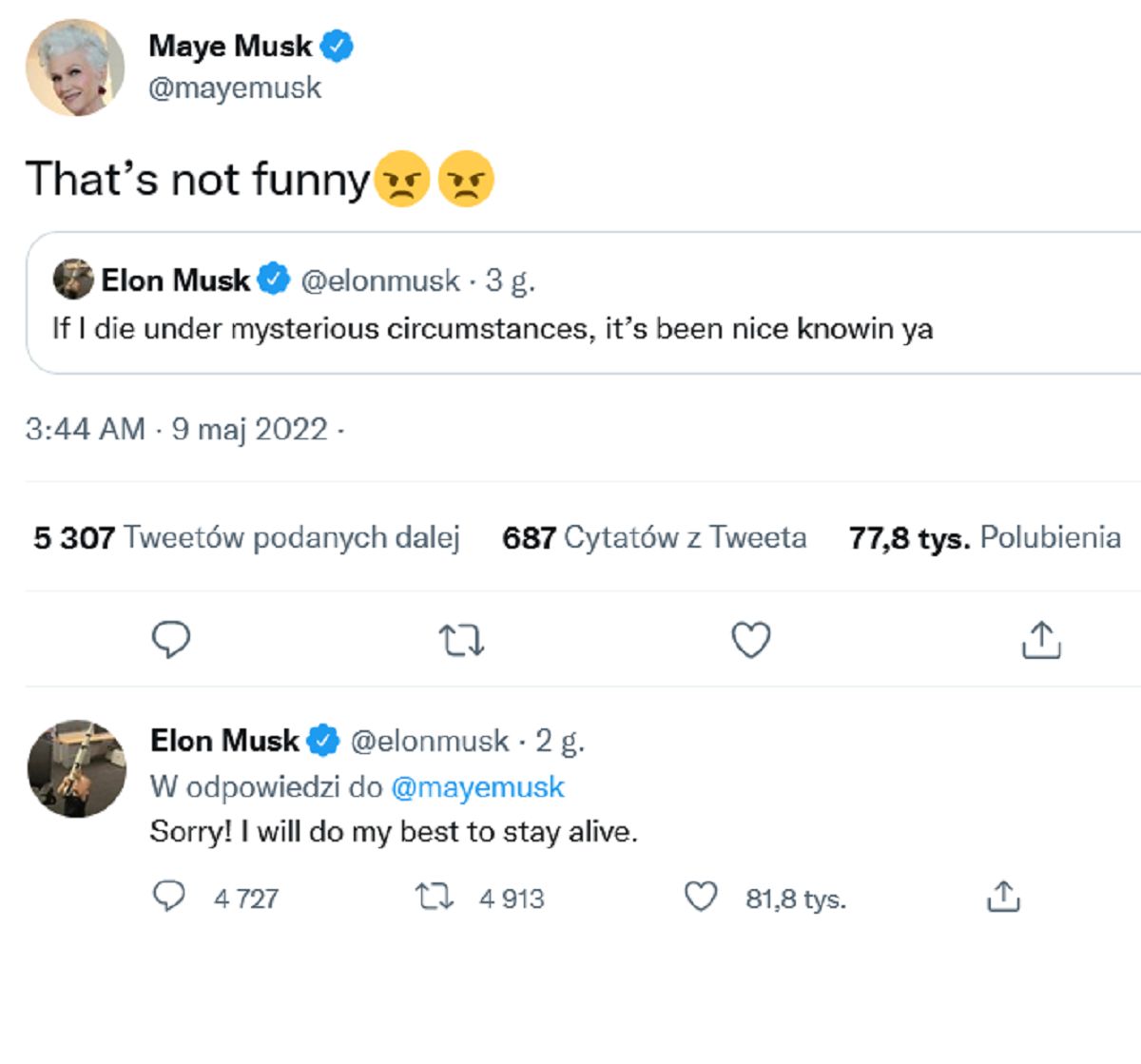Share Elon's reply using the upload icon

pos(1003,897)
